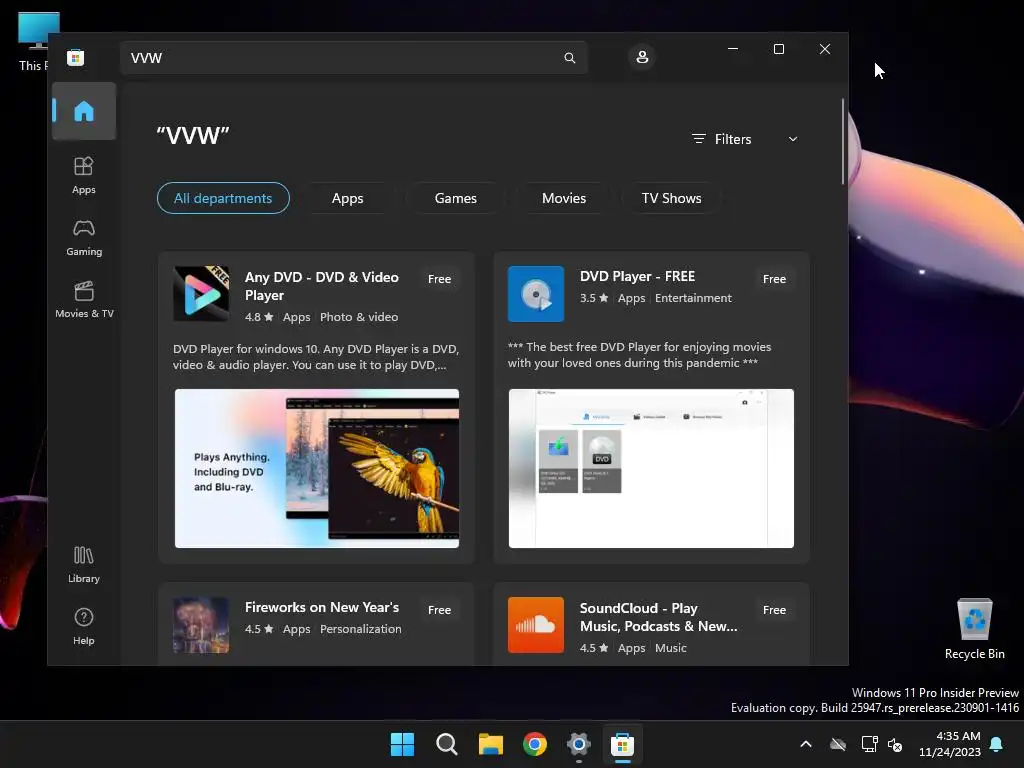Click the Any DVD app icon
The height and width of the screenshot is (768, 1024).
pyautogui.click(x=201, y=293)
